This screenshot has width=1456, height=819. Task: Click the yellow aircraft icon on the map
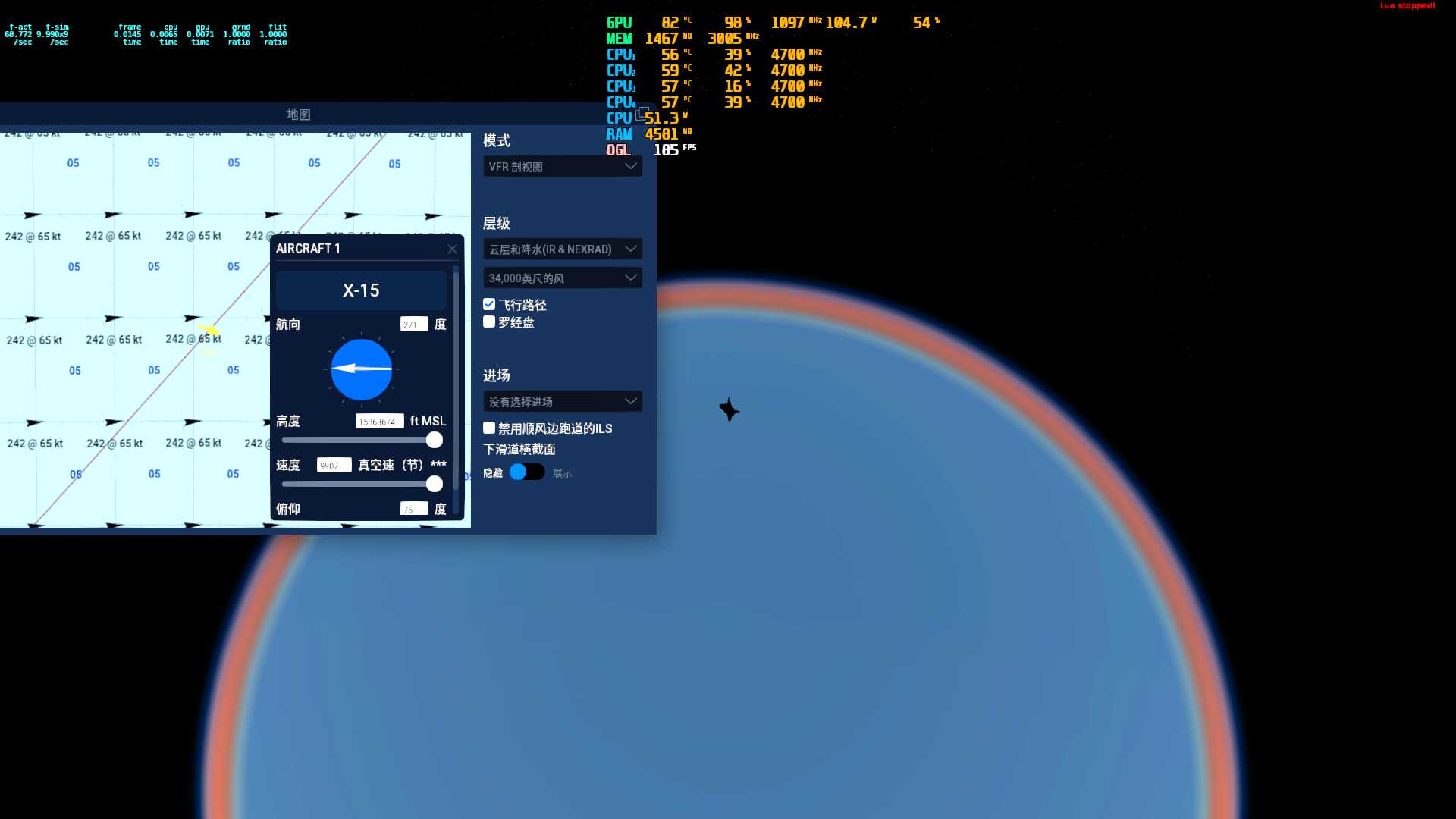point(209,331)
